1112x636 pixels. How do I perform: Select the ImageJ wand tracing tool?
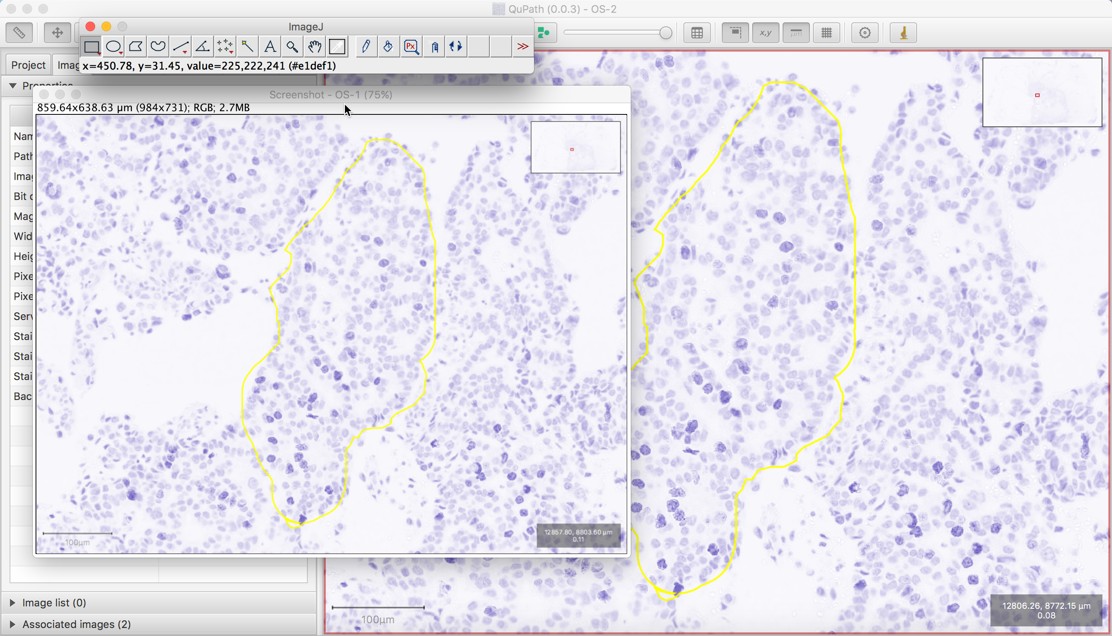pos(247,47)
